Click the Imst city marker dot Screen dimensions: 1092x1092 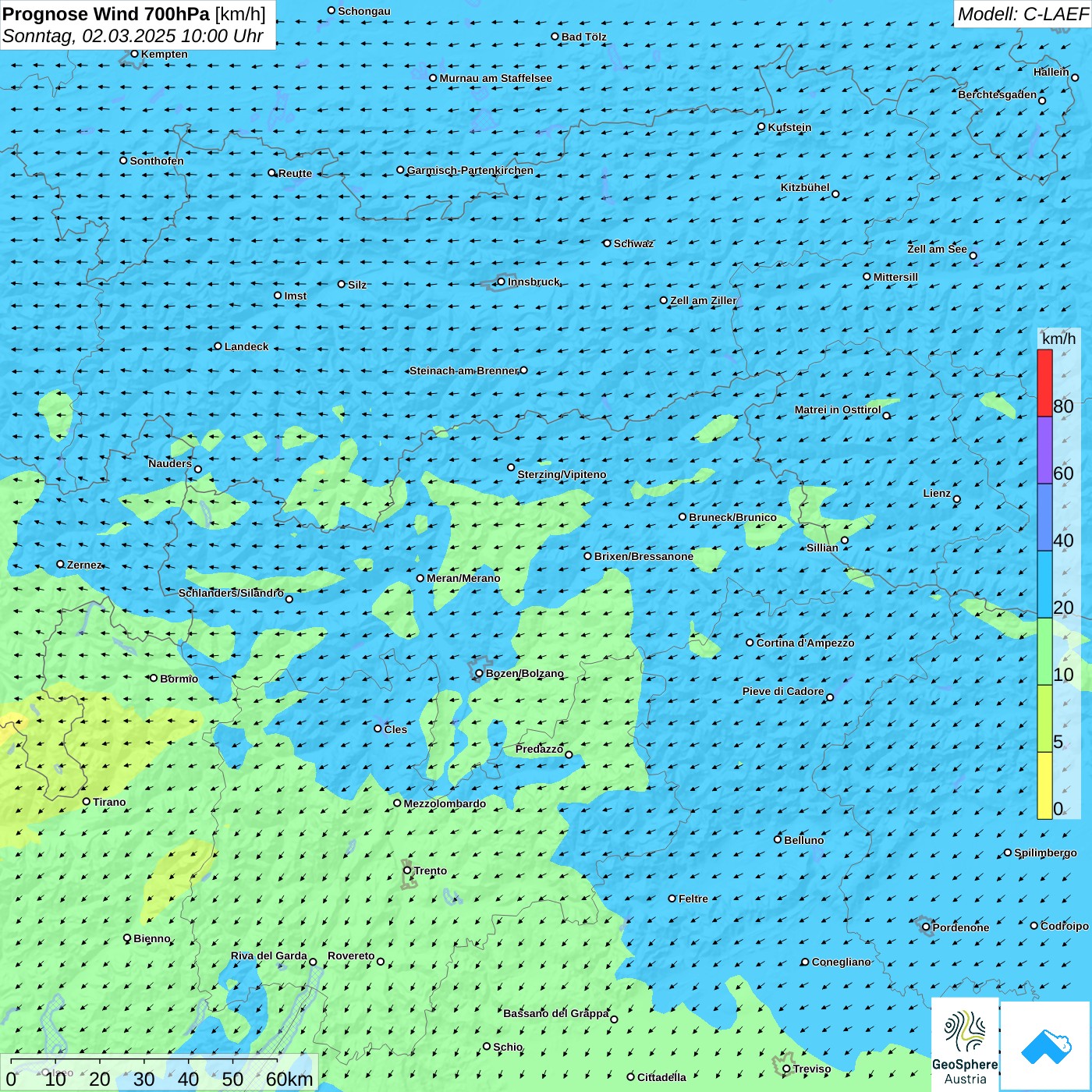278,296
